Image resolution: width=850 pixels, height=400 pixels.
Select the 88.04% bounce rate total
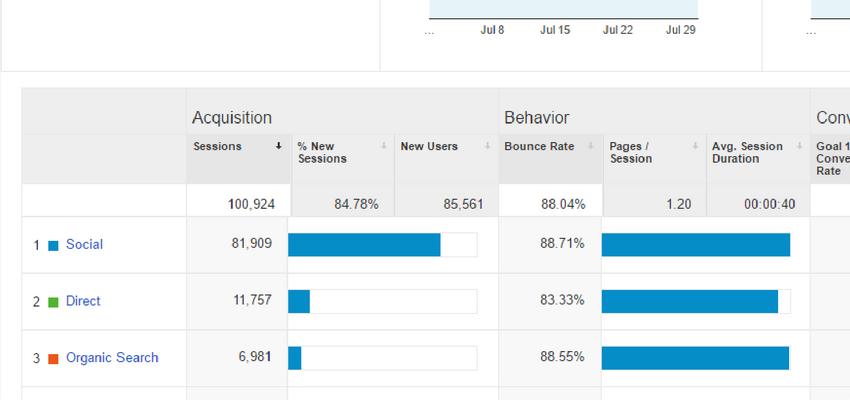563,204
